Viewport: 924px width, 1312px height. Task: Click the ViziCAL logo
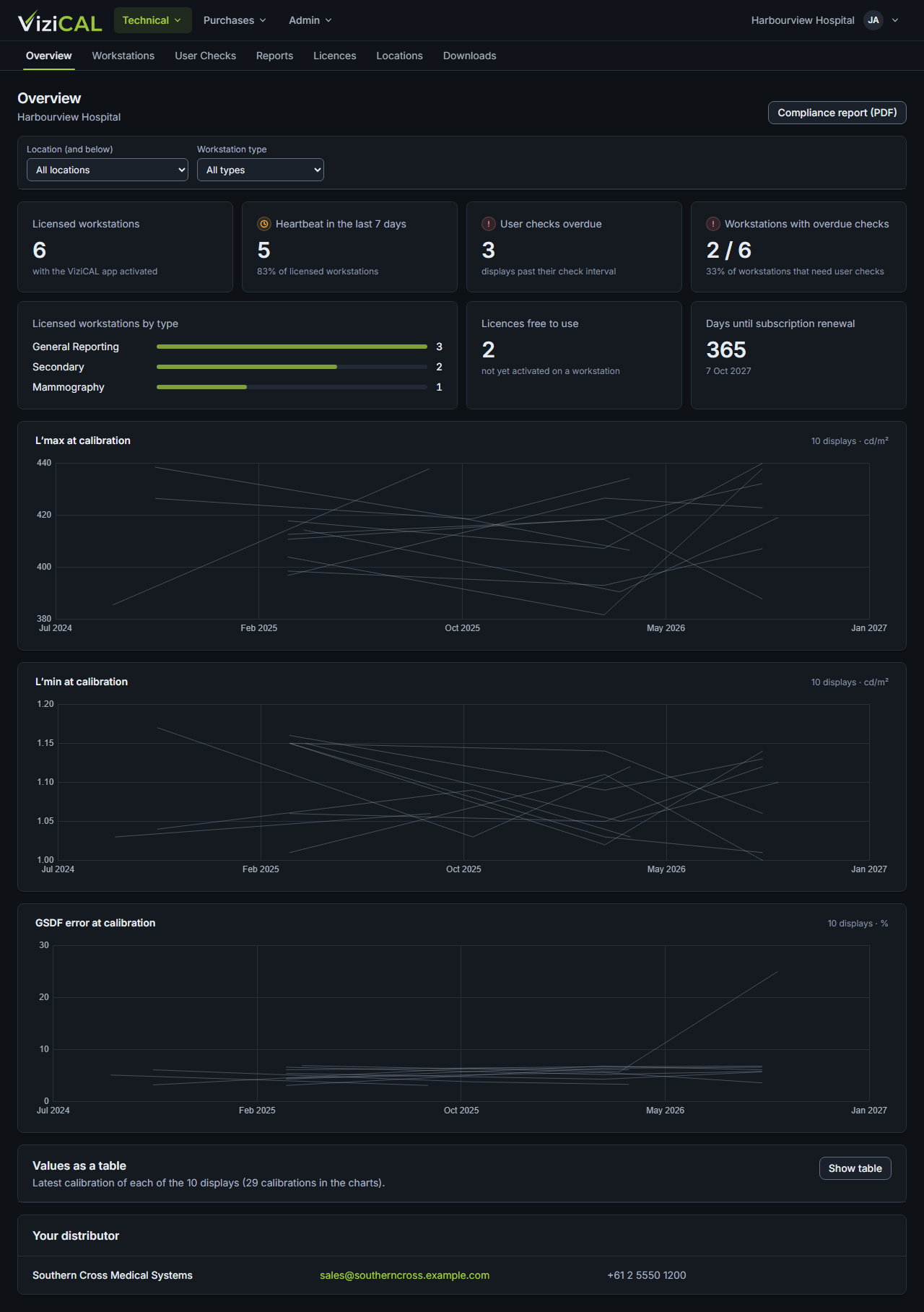tap(60, 21)
